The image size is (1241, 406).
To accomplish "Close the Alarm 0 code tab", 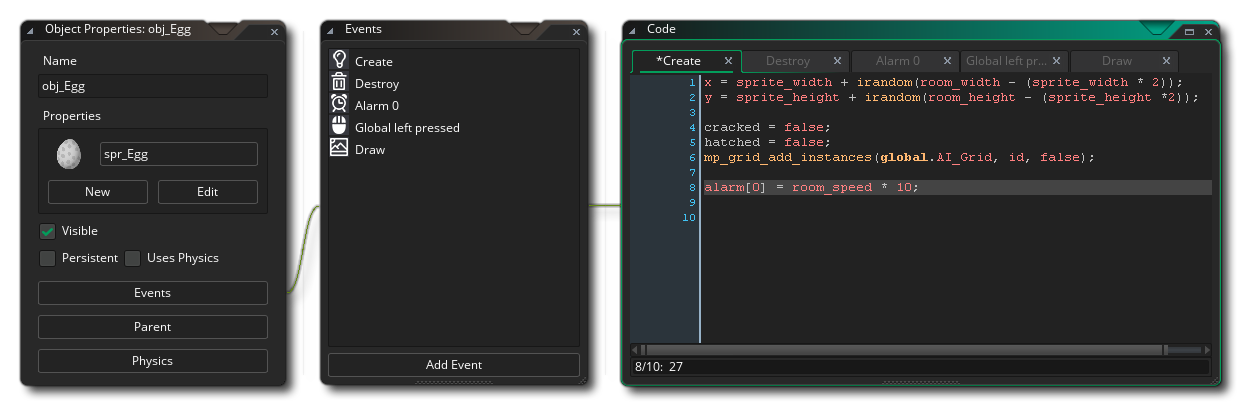I will [x=947, y=61].
